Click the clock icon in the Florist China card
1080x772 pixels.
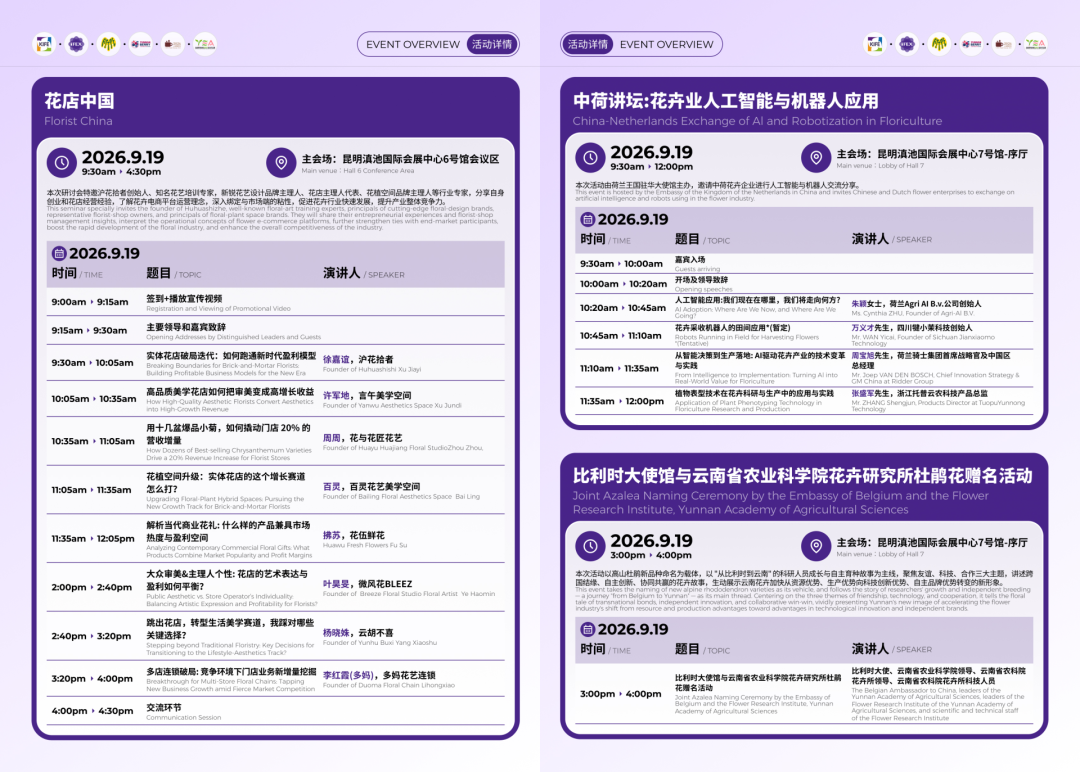pyautogui.click(x=61, y=163)
